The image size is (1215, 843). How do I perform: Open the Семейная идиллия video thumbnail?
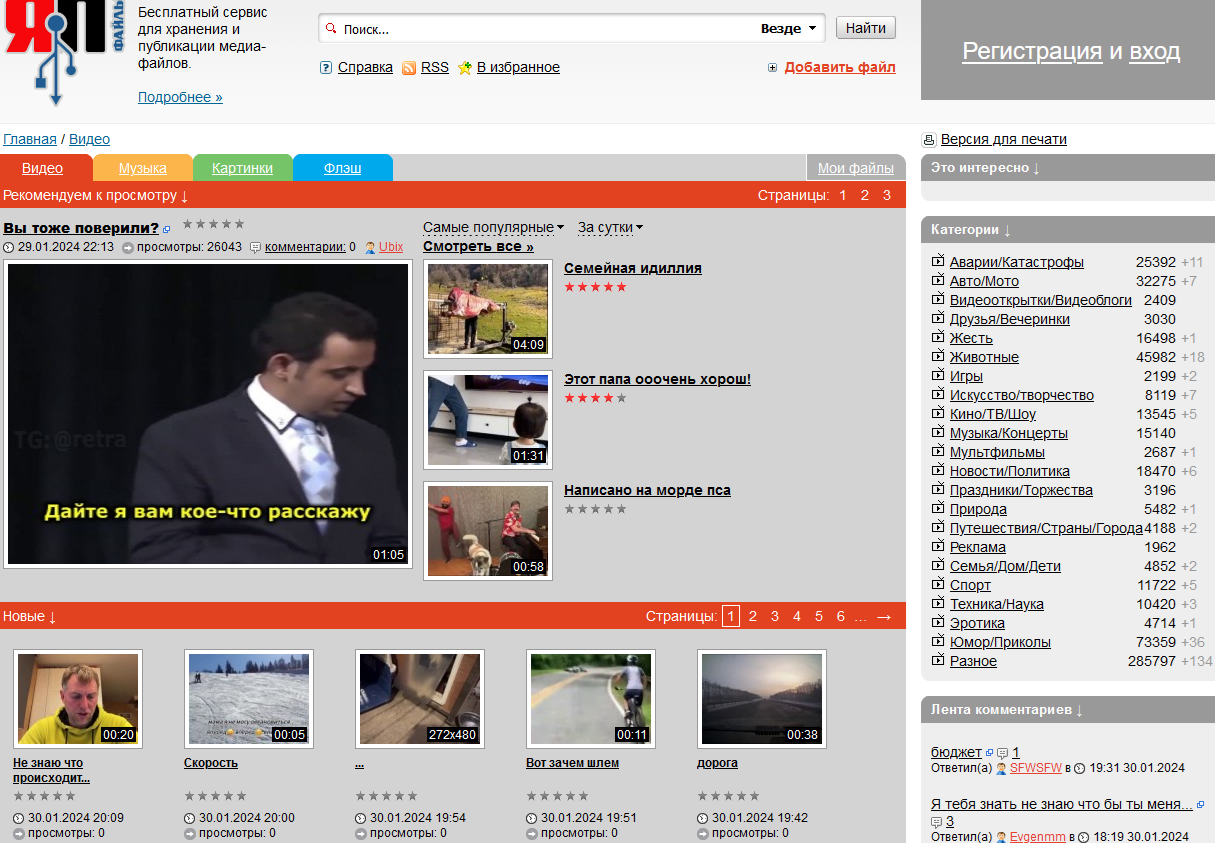click(488, 309)
